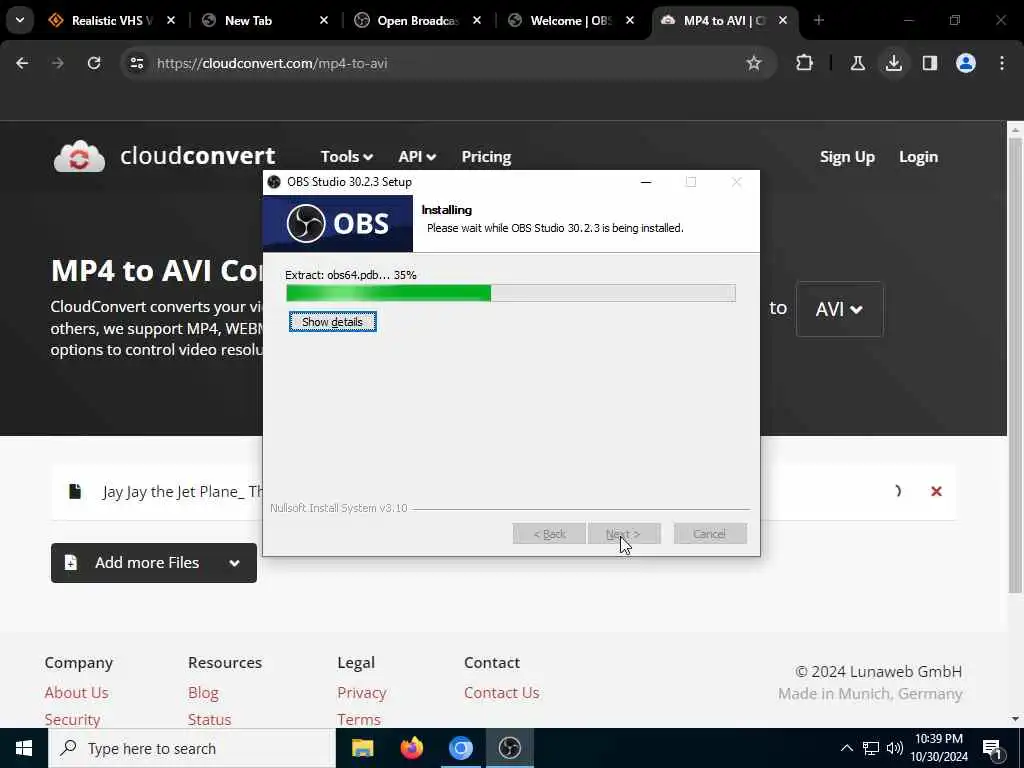Click the cloudconvert cloud logo
Image resolution: width=1024 pixels, height=768 pixels.
tap(79, 157)
